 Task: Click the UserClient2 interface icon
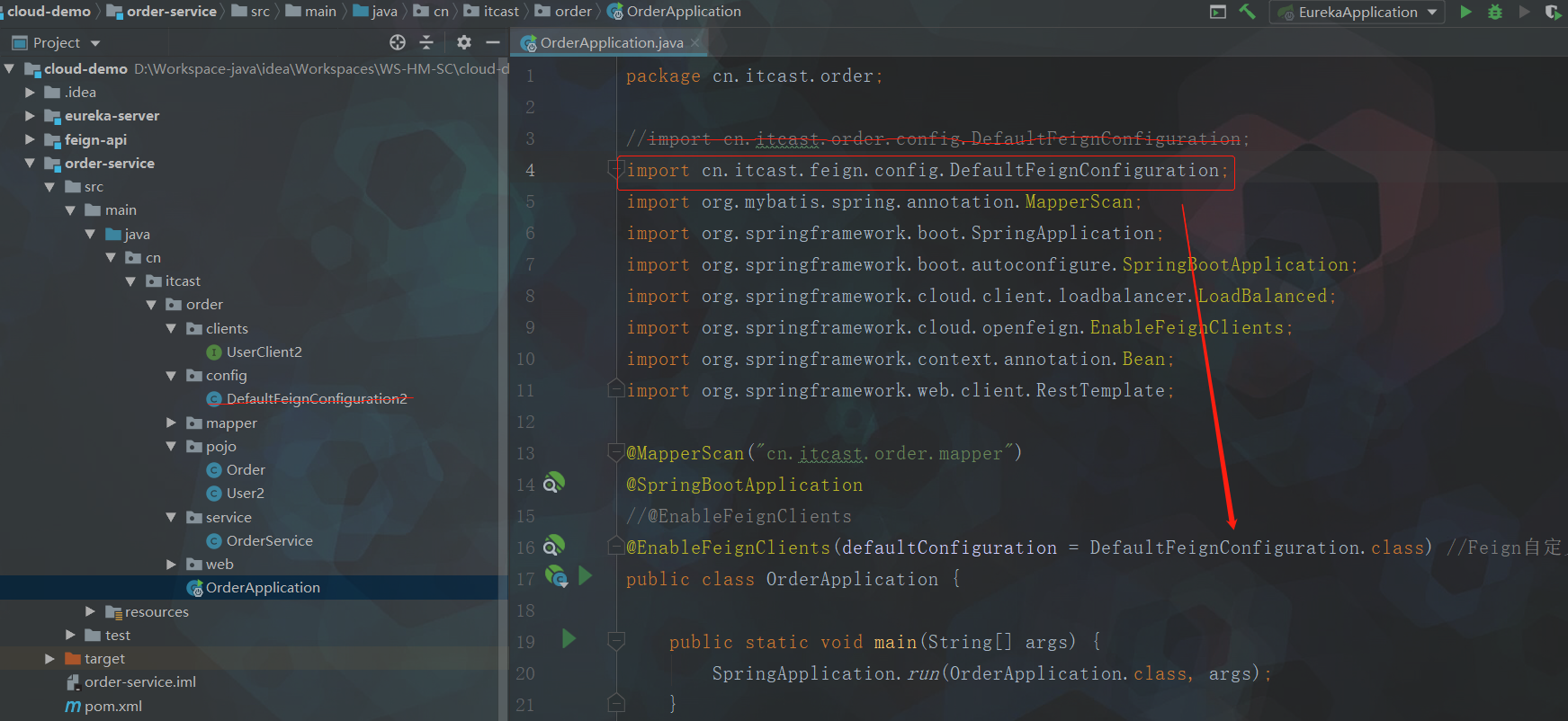click(x=214, y=352)
